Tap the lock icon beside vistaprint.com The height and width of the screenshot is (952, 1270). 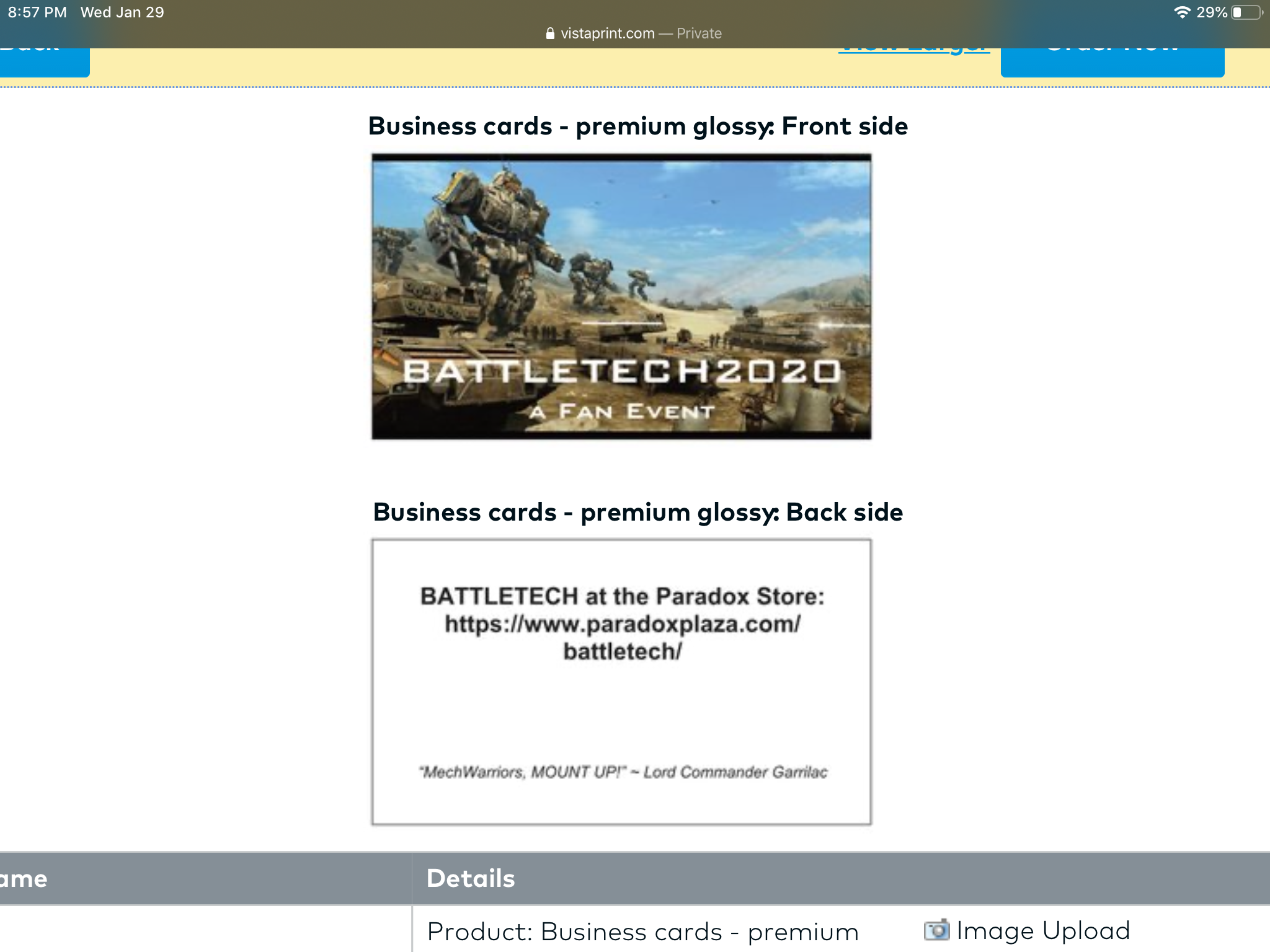(x=549, y=33)
